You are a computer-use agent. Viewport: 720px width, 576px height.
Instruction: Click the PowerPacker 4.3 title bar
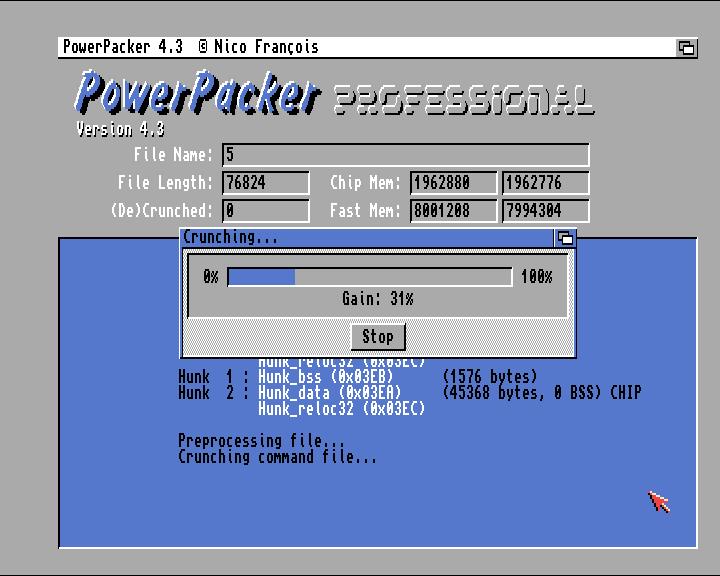tap(360, 47)
